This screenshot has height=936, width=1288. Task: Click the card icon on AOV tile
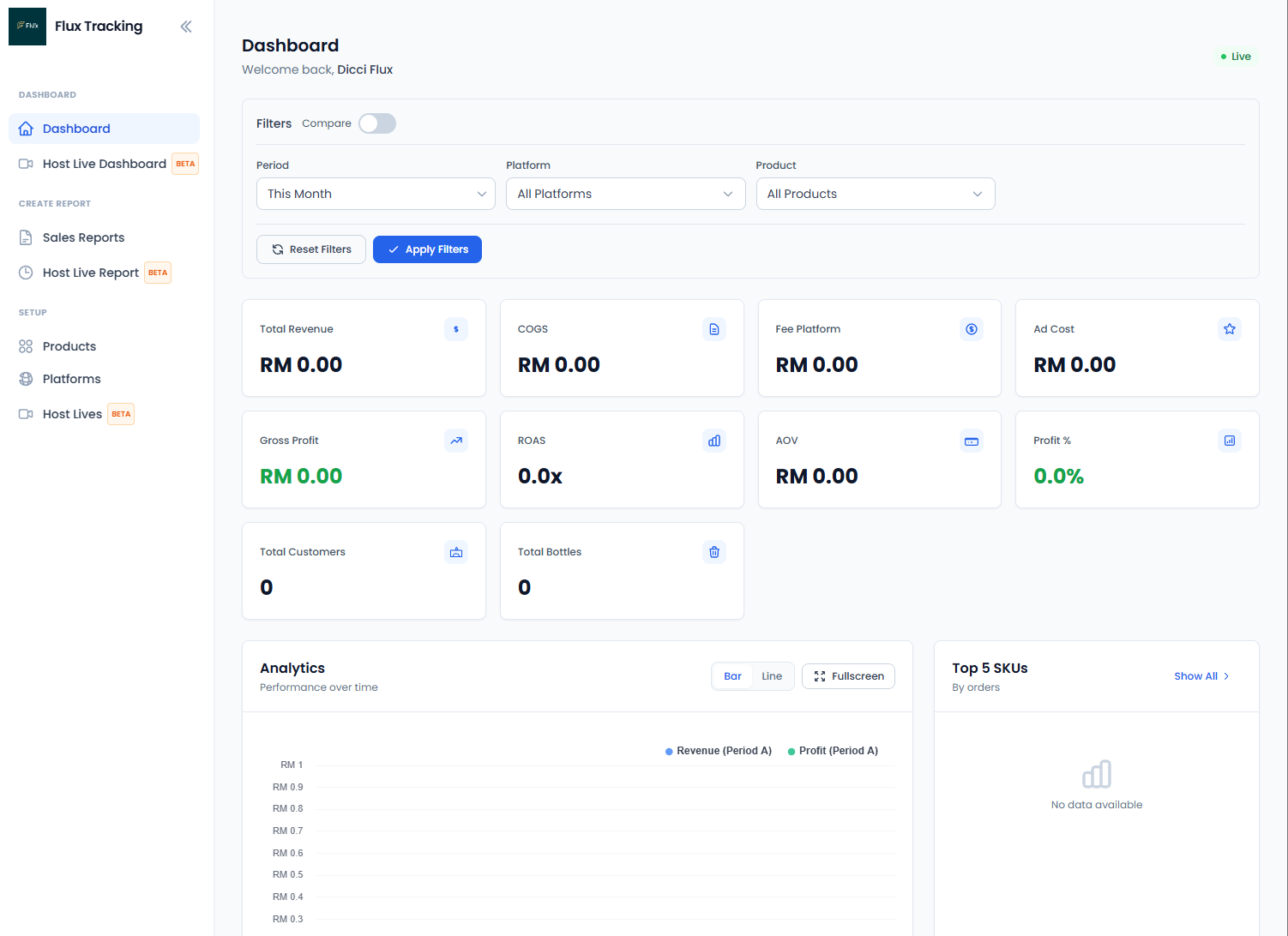pyautogui.click(x=971, y=440)
